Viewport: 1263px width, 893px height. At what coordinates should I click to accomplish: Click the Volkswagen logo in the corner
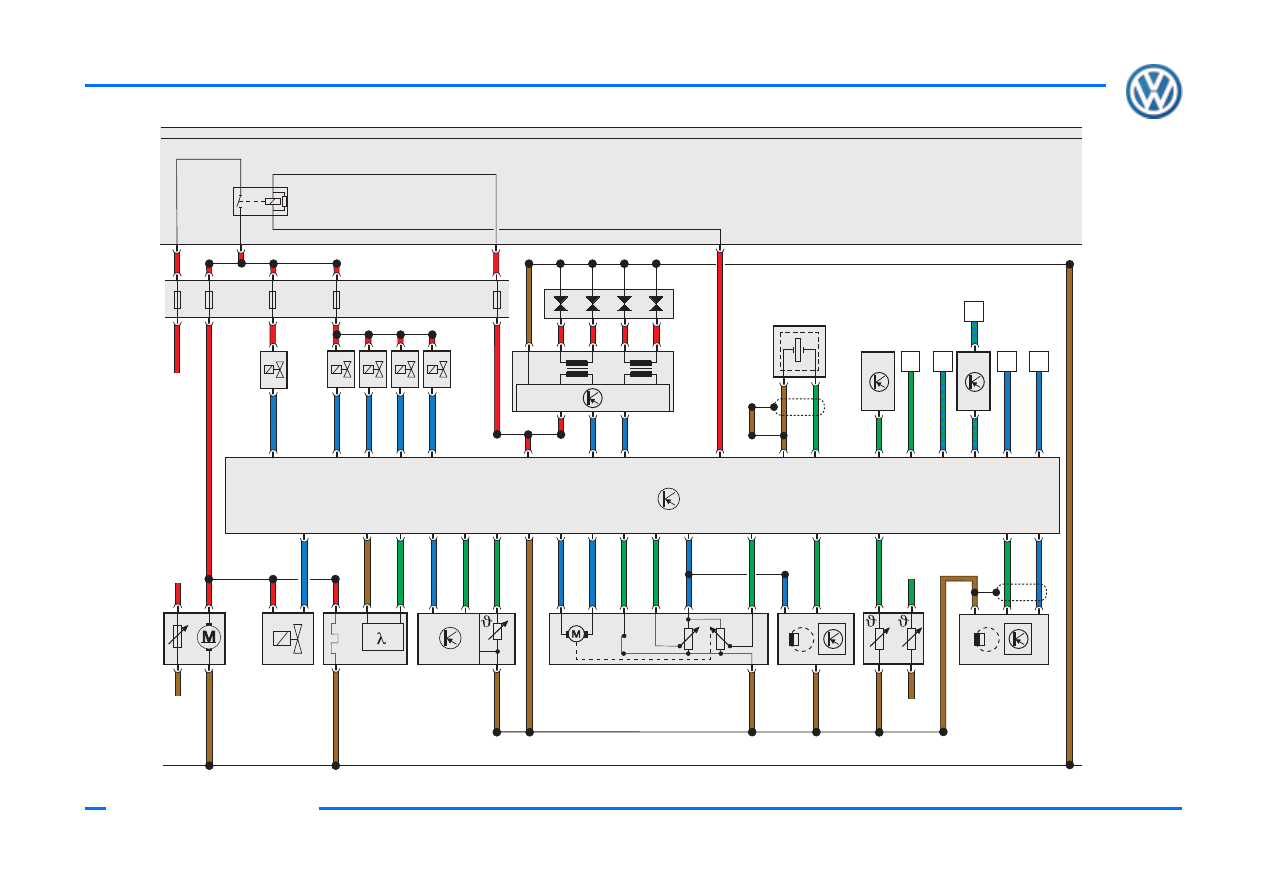(x=1153, y=92)
